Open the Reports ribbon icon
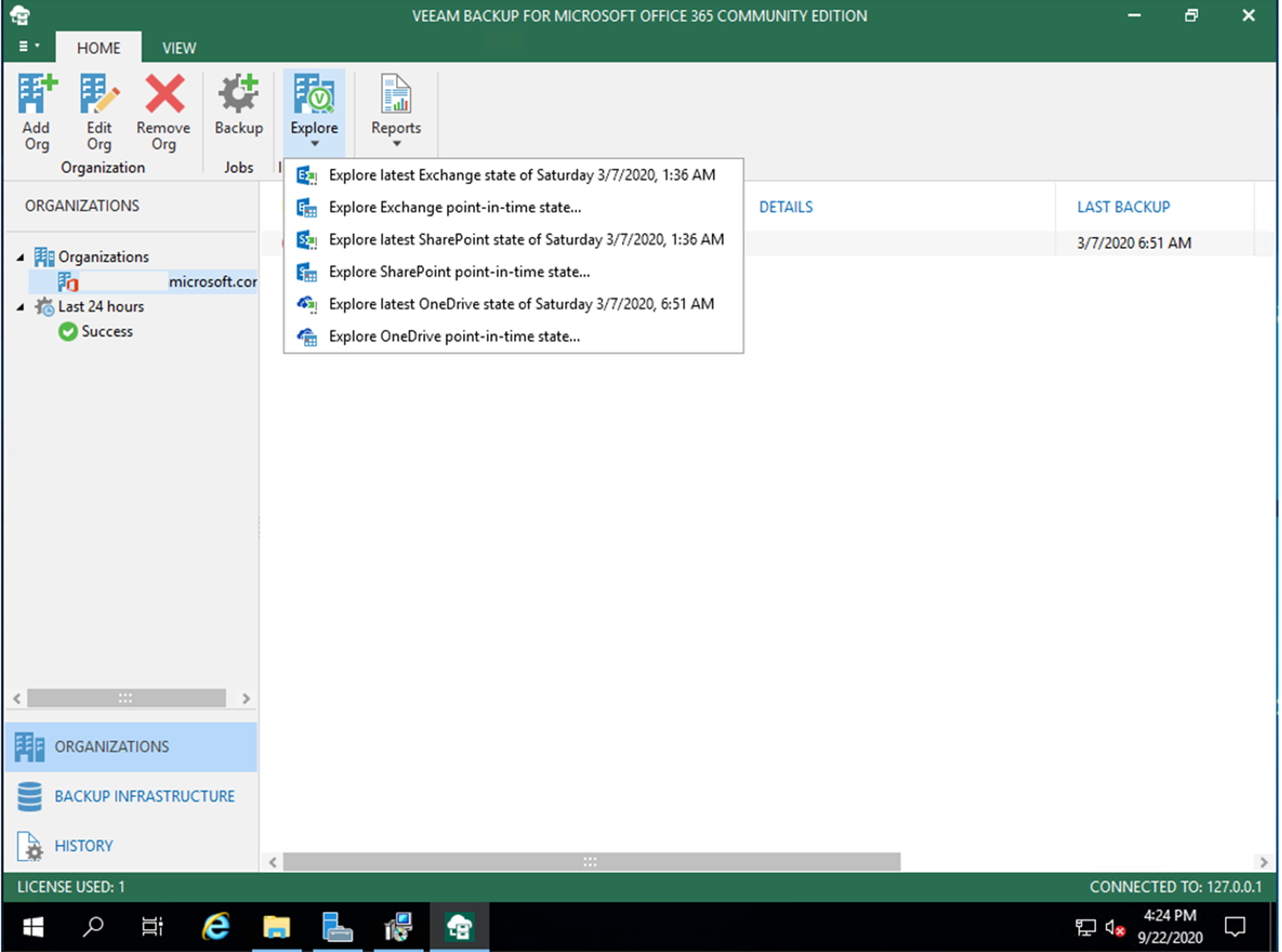This screenshot has height=952, width=1282. (396, 94)
